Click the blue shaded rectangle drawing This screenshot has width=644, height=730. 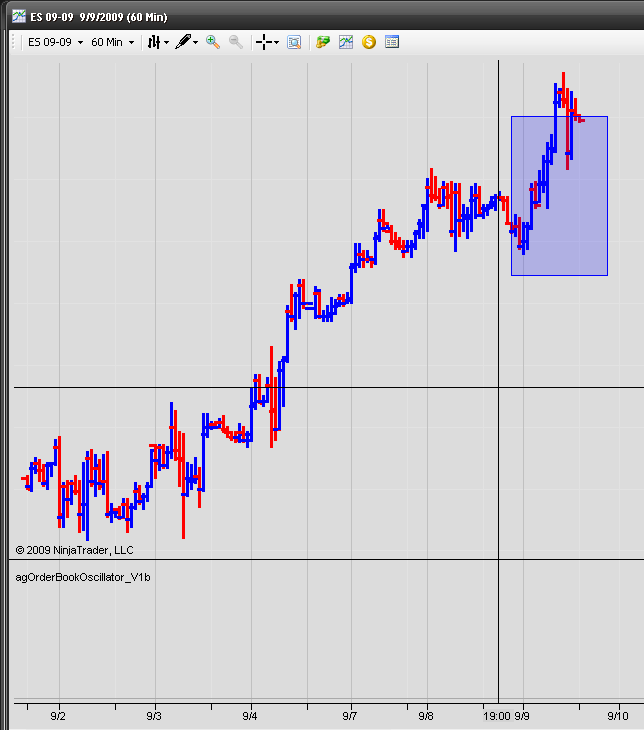click(x=559, y=196)
